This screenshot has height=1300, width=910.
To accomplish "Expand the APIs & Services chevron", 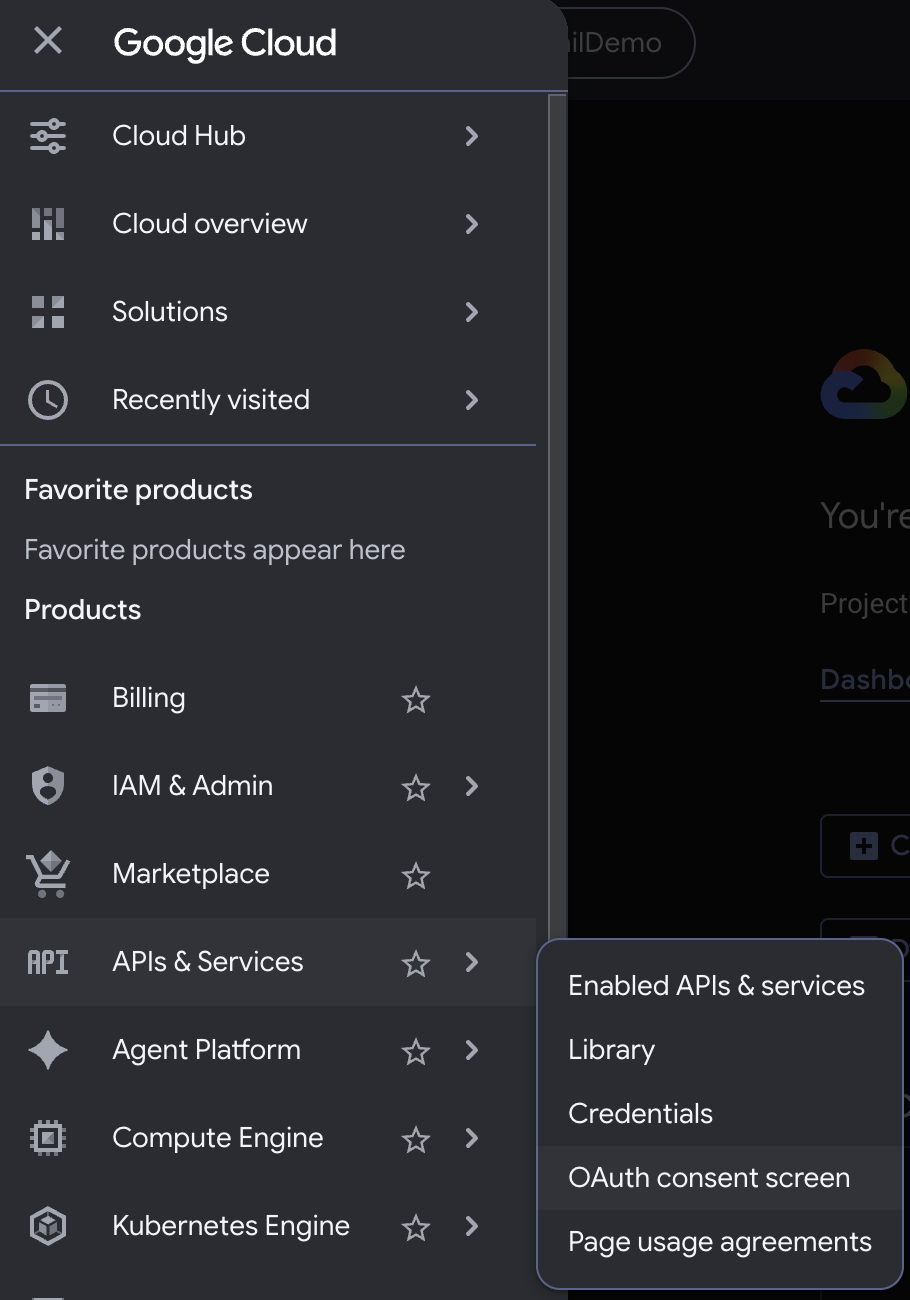I will [x=472, y=962].
